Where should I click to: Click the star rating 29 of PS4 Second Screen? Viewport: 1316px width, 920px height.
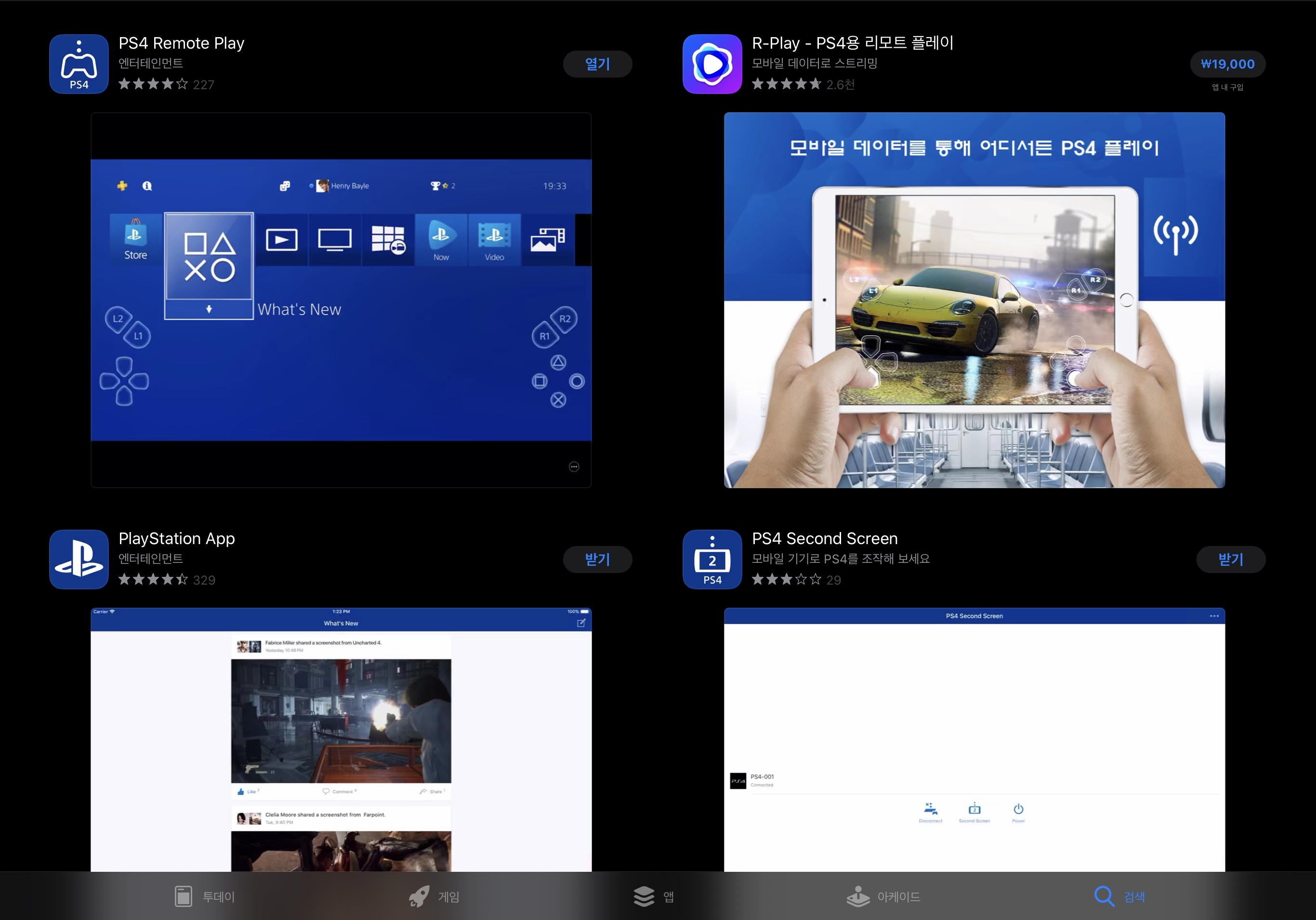click(x=796, y=580)
